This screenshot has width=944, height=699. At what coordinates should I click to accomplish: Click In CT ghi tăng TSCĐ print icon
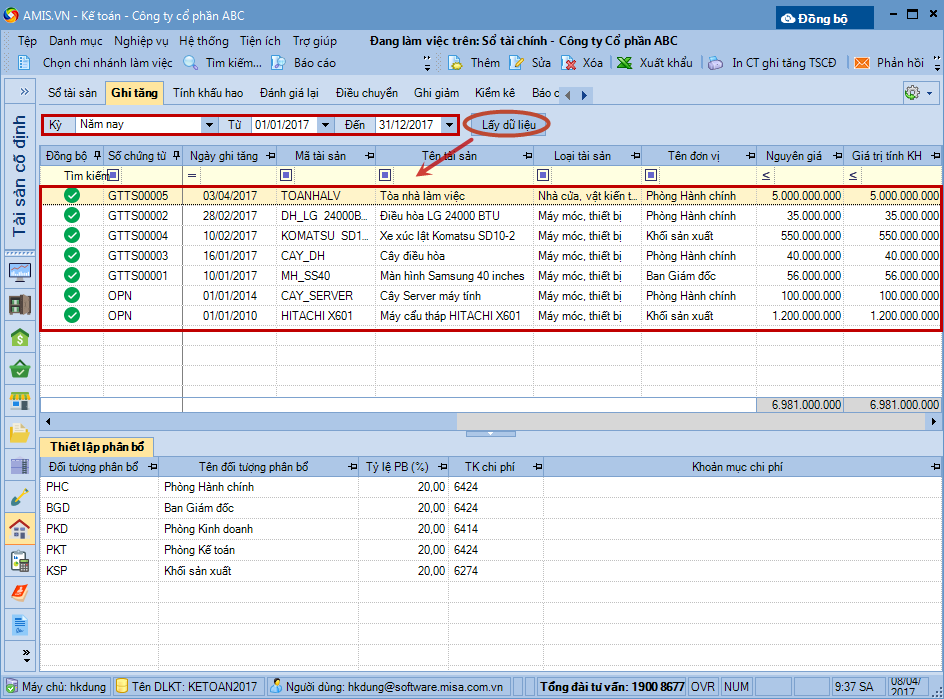pyautogui.click(x=716, y=63)
